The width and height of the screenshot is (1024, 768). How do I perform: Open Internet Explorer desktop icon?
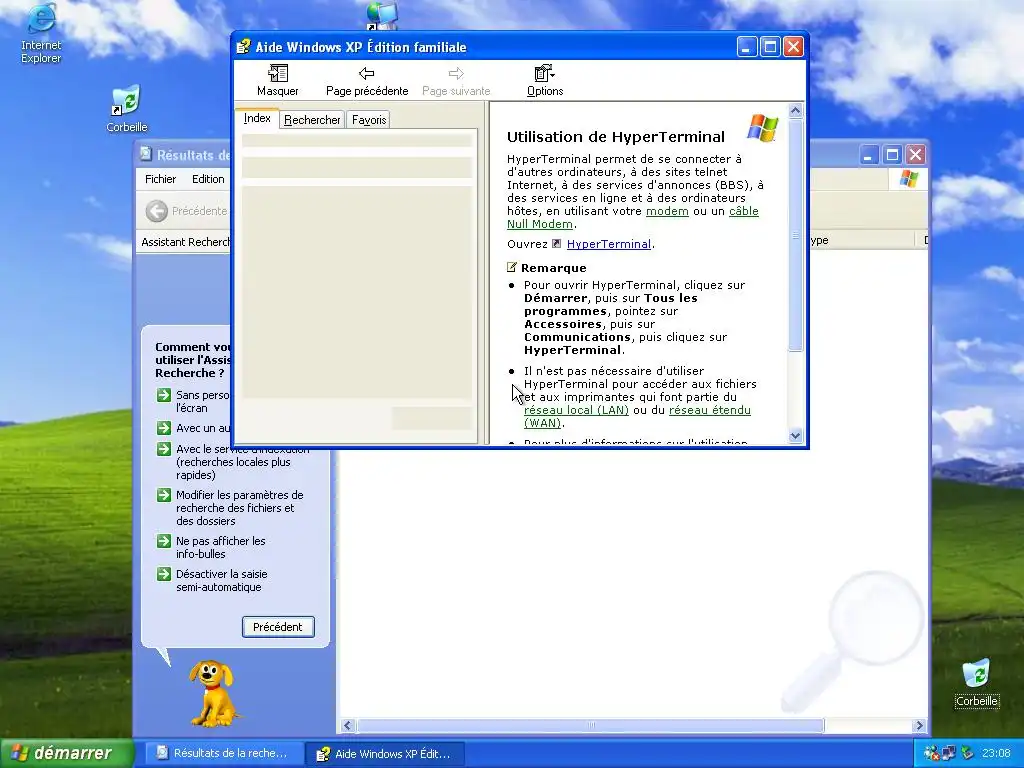pyautogui.click(x=40, y=18)
